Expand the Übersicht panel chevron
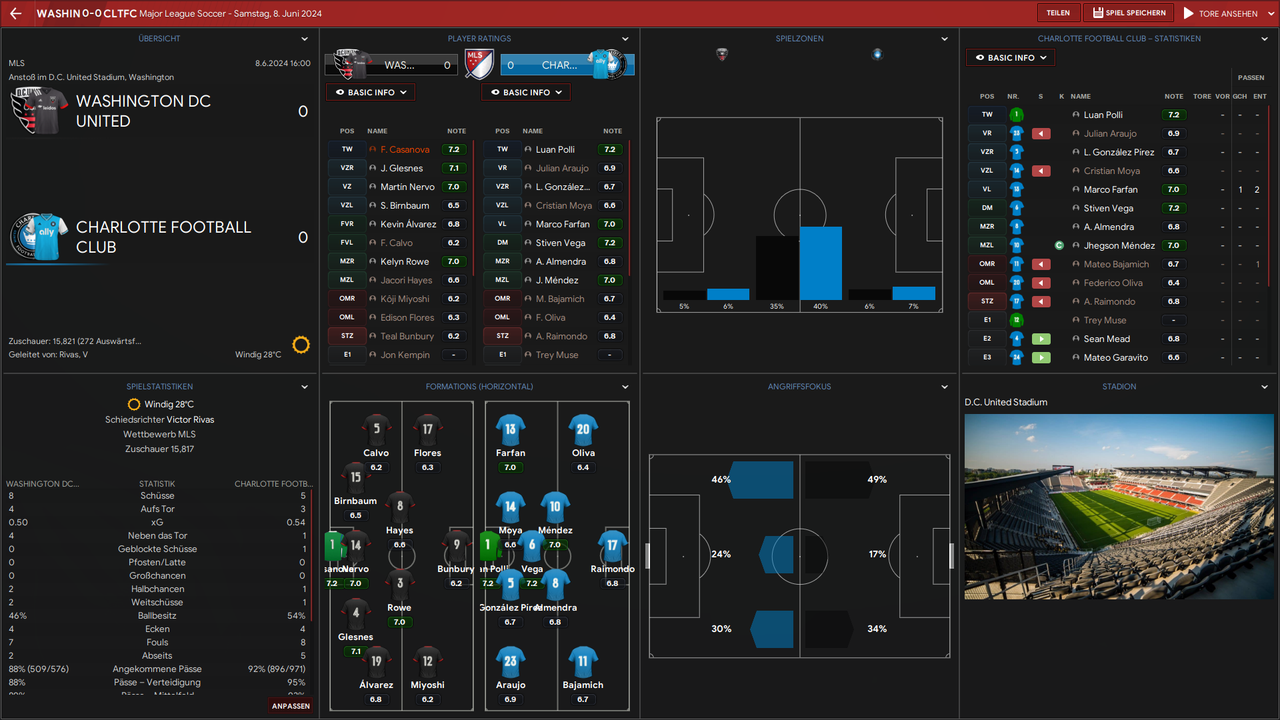The height and width of the screenshot is (720, 1280). click(305, 39)
